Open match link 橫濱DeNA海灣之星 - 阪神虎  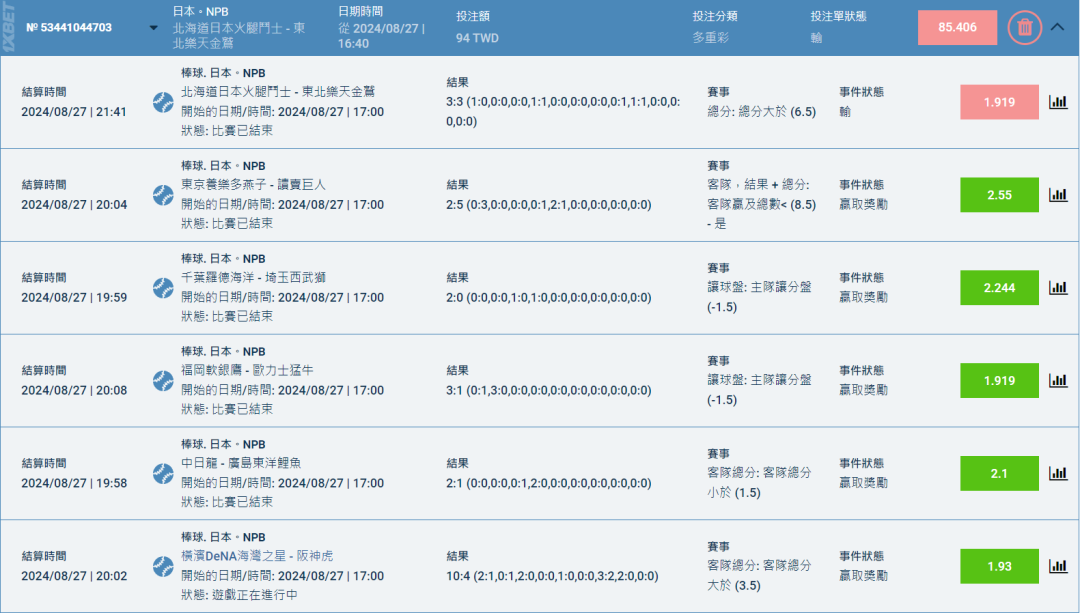[257, 556]
